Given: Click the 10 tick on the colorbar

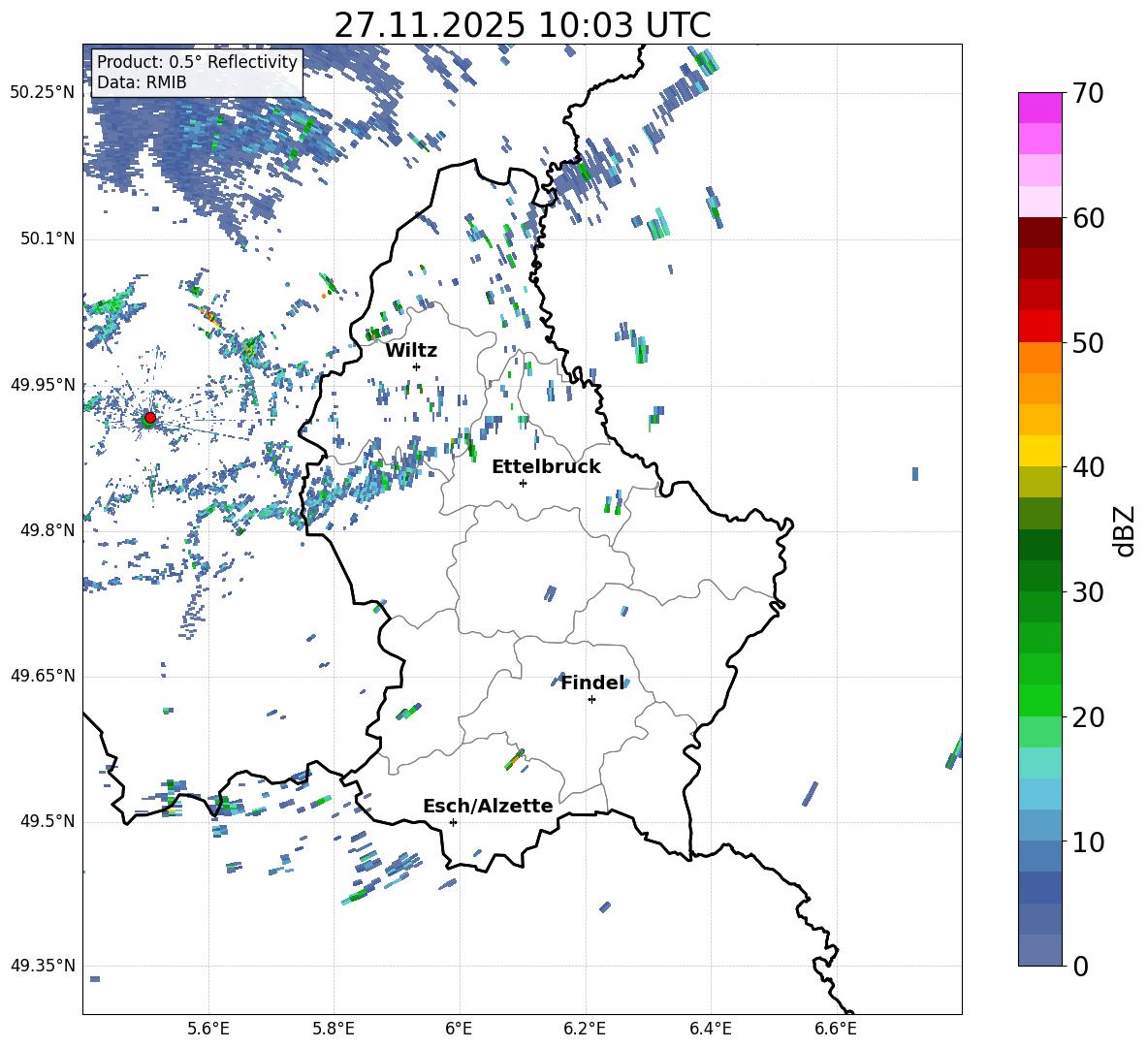Looking at the screenshot, I should click(1087, 842).
